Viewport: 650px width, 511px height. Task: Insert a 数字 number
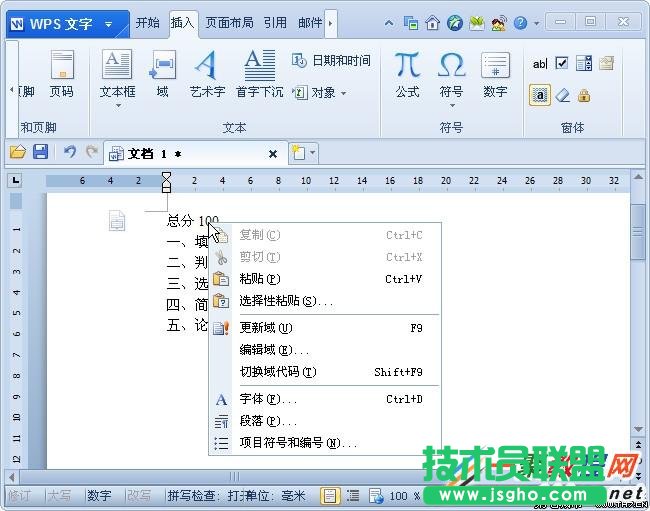(x=495, y=75)
